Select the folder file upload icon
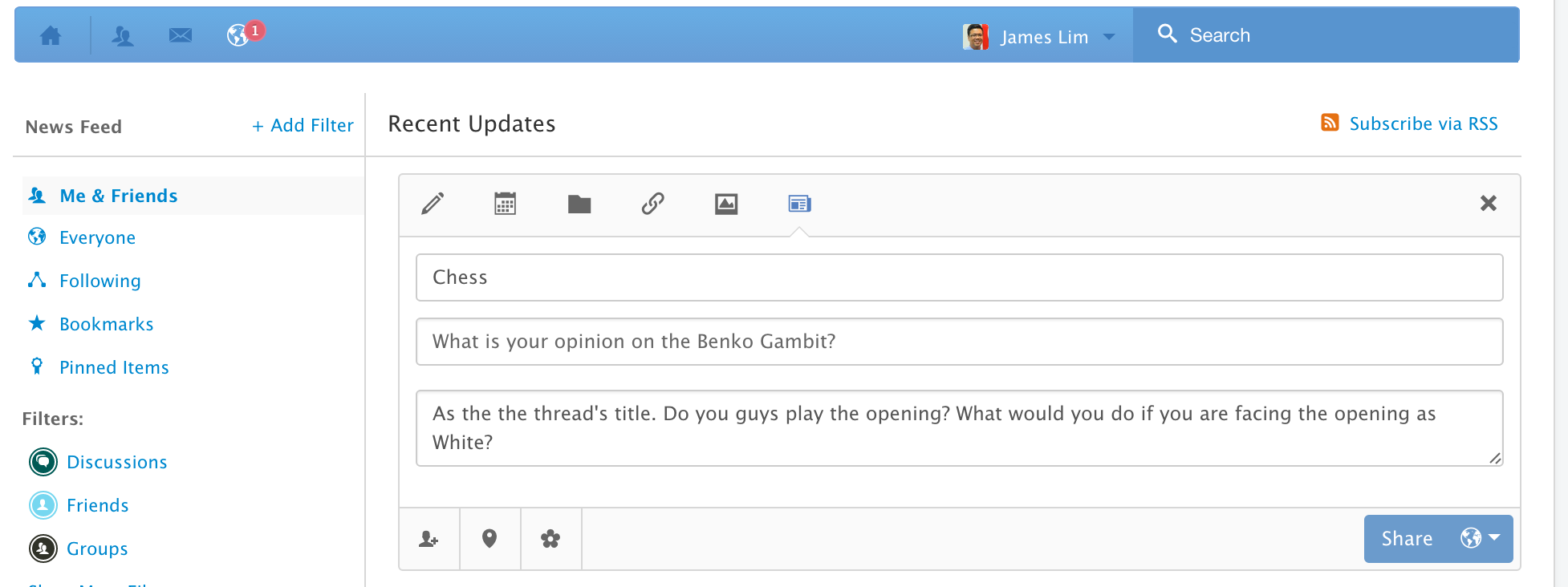This screenshot has height=587, width=1568. 579,204
